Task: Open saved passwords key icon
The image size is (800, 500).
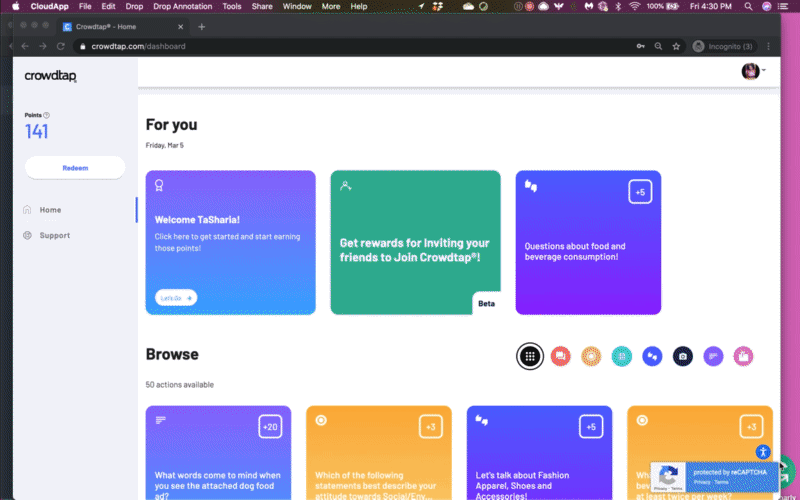Action: pos(640,46)
